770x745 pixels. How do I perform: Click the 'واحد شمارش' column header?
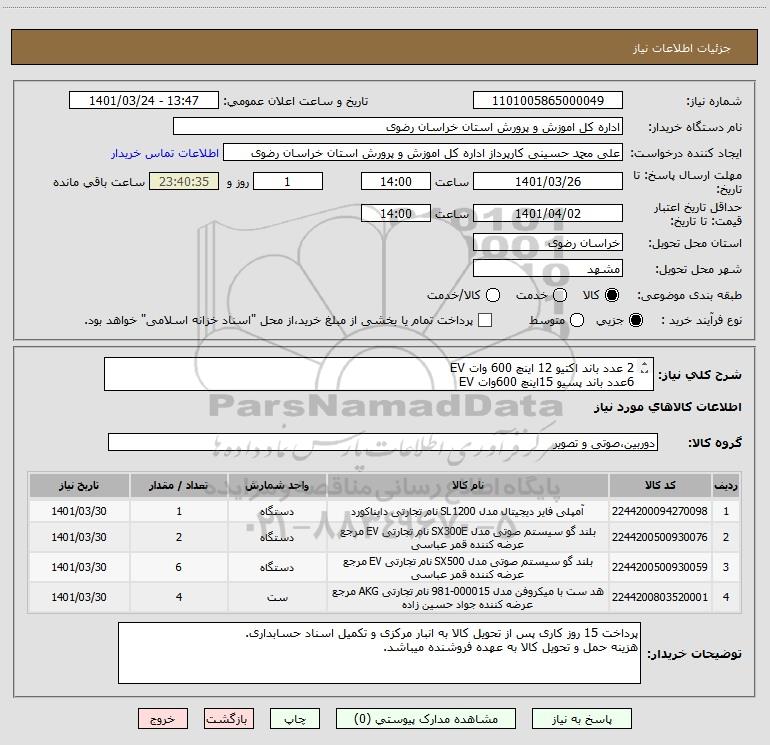tap(277, 486)
